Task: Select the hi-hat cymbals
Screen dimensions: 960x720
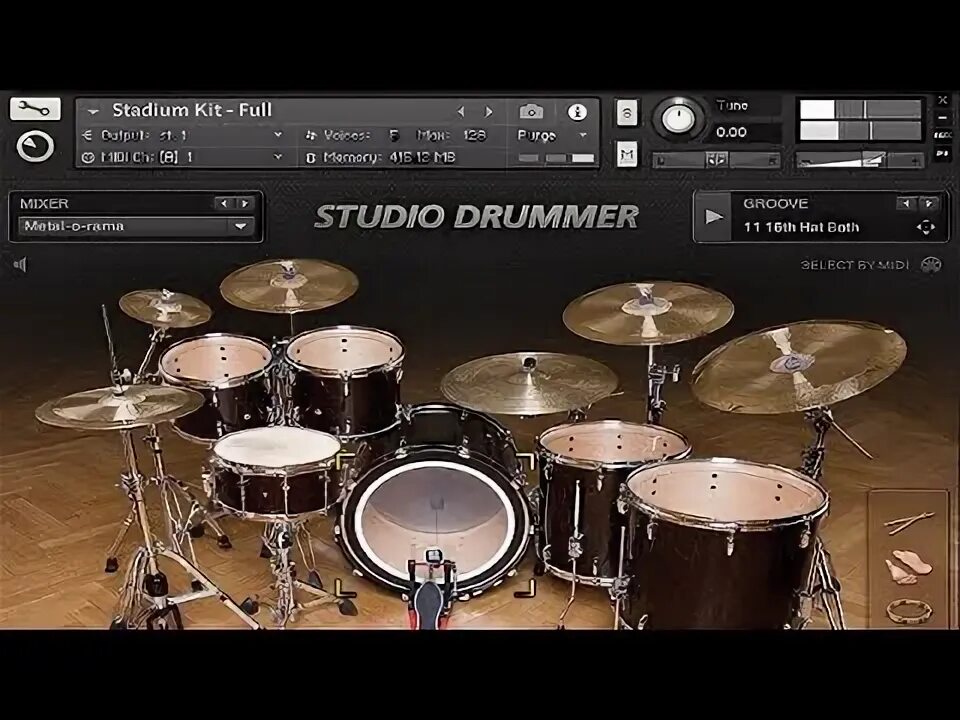Action: 119,405
